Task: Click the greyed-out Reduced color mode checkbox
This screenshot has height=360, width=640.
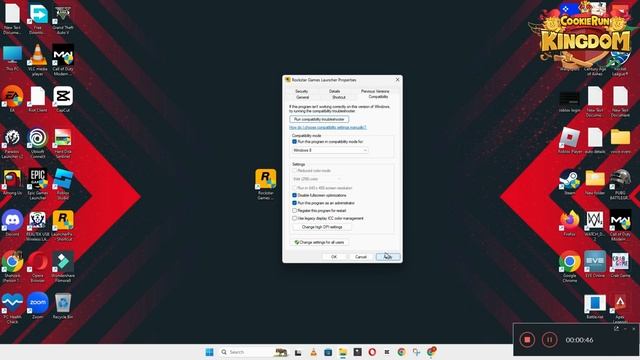Action: pyautogui.click(x=294, y=171)
